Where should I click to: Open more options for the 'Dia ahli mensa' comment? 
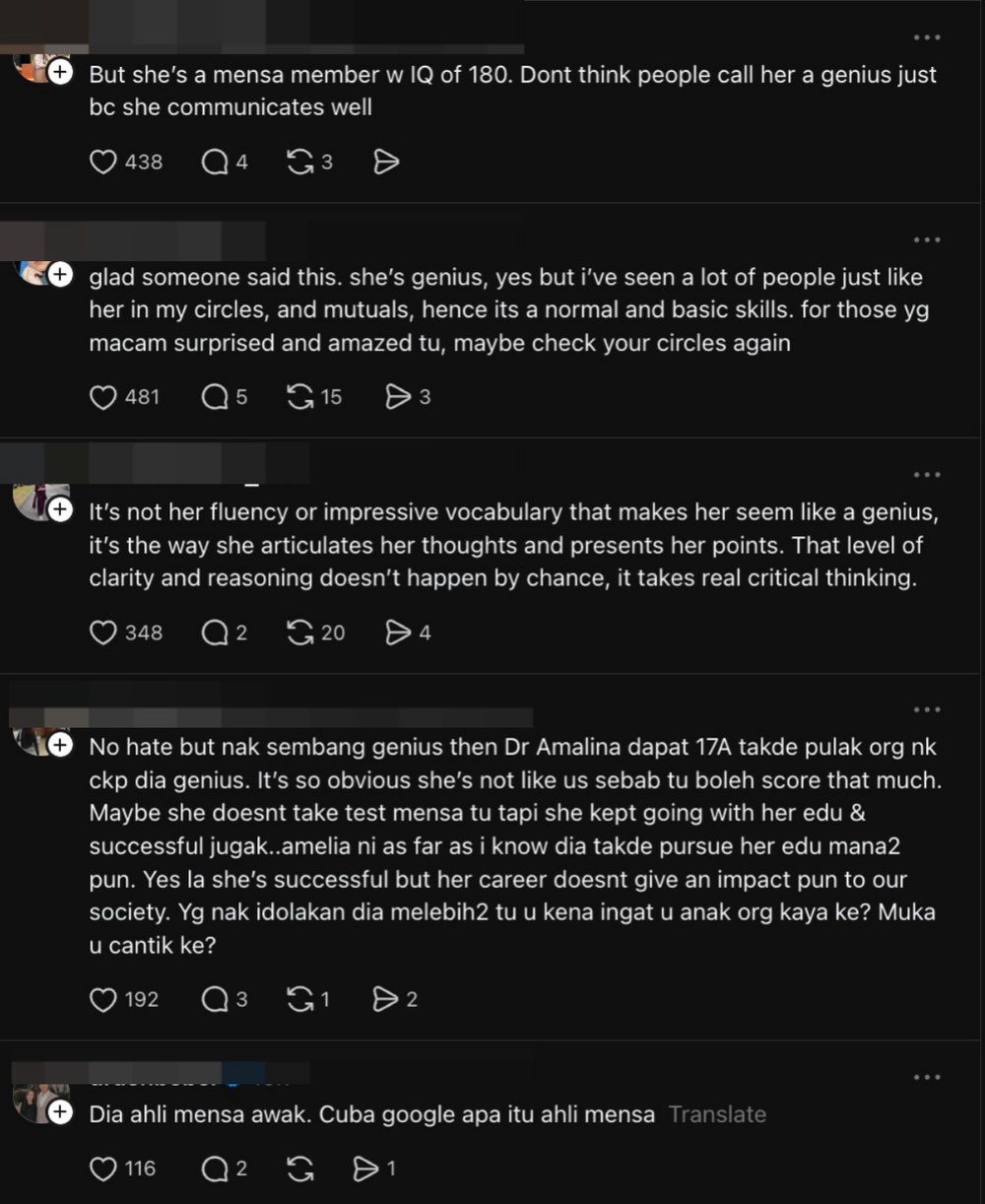[x=927, y=1077]
